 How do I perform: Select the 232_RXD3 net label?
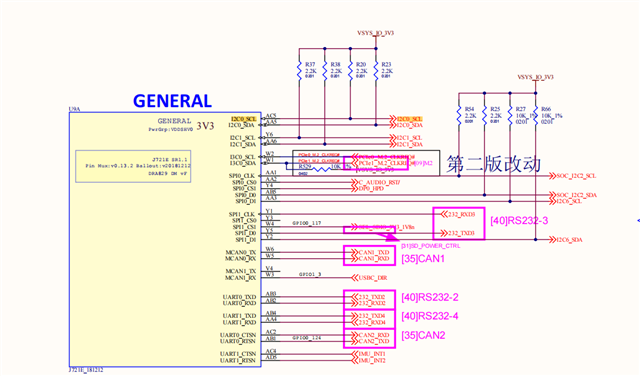click(x=461, y=214)
